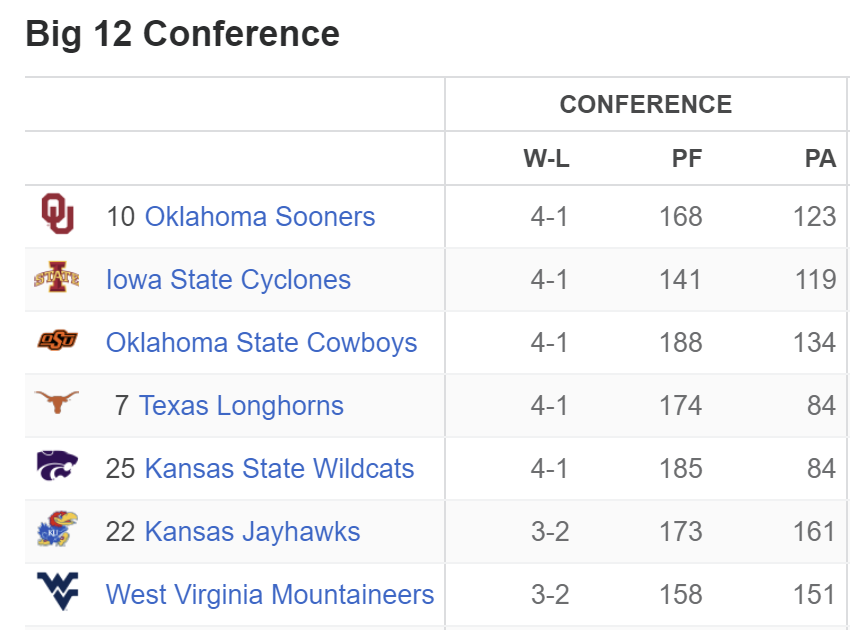Screen dimensions: 850x630
Task: Click the Kansas Jayhawks bird logo
Action: click(x=57, y=529)
